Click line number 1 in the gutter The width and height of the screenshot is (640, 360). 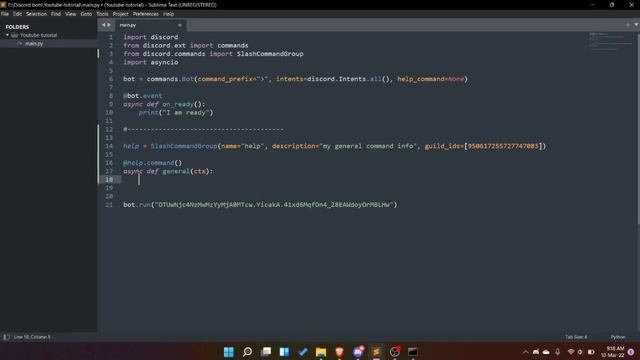coord(111,37)
